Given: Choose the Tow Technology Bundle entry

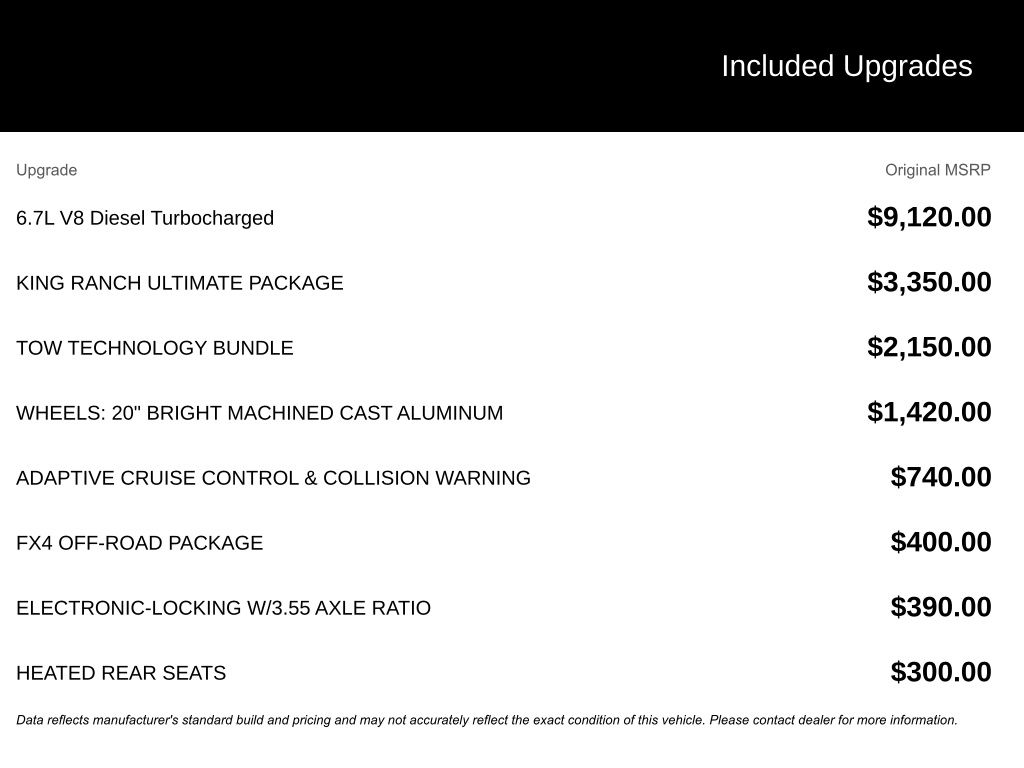Looking at the screenshot, I should [155, 348].
